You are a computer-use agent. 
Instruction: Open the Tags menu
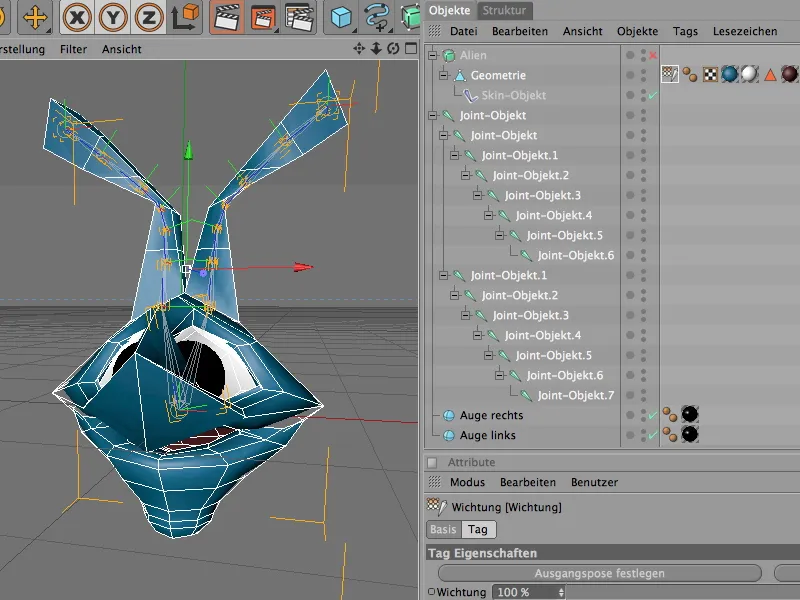coord(685,31)
